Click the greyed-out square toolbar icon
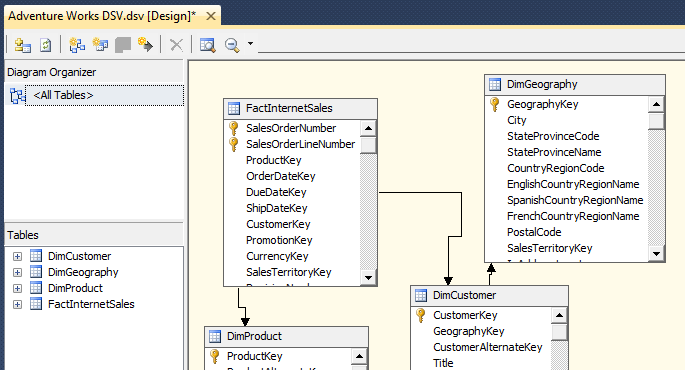 (x=123, y=45)
